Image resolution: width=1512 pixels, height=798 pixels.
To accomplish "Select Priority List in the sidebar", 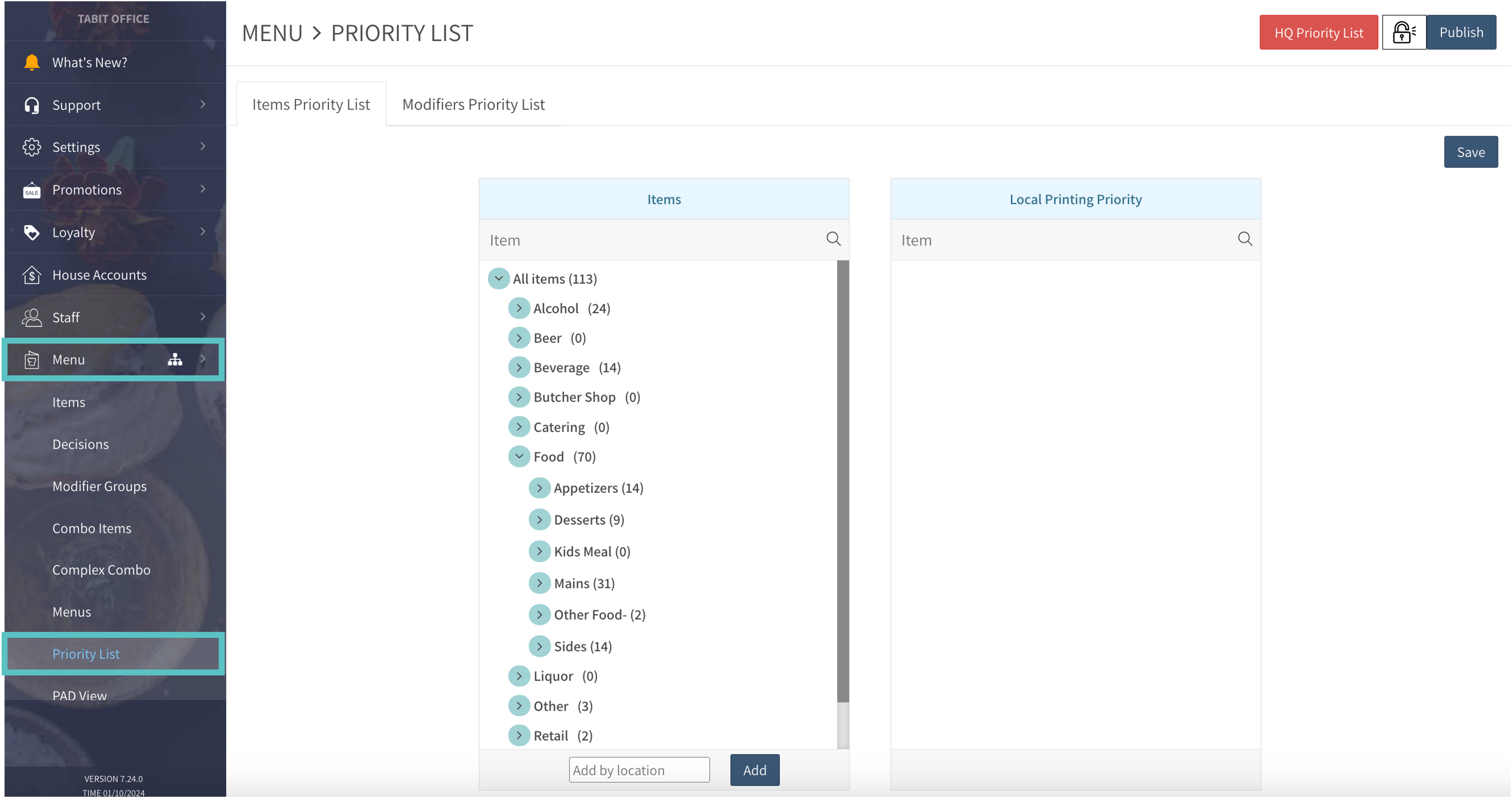I will 113,653.
